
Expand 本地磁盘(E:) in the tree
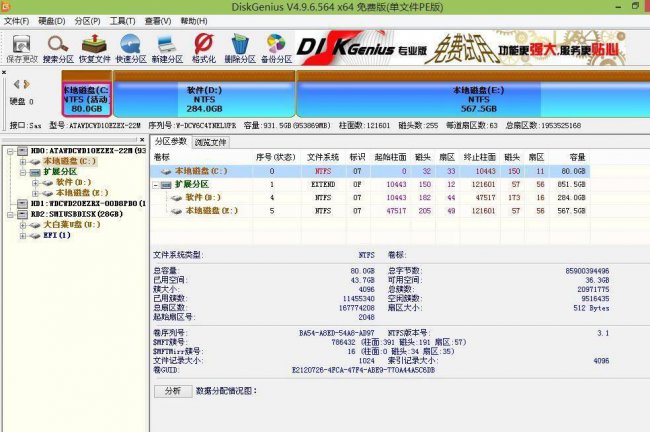click(35, 193)
